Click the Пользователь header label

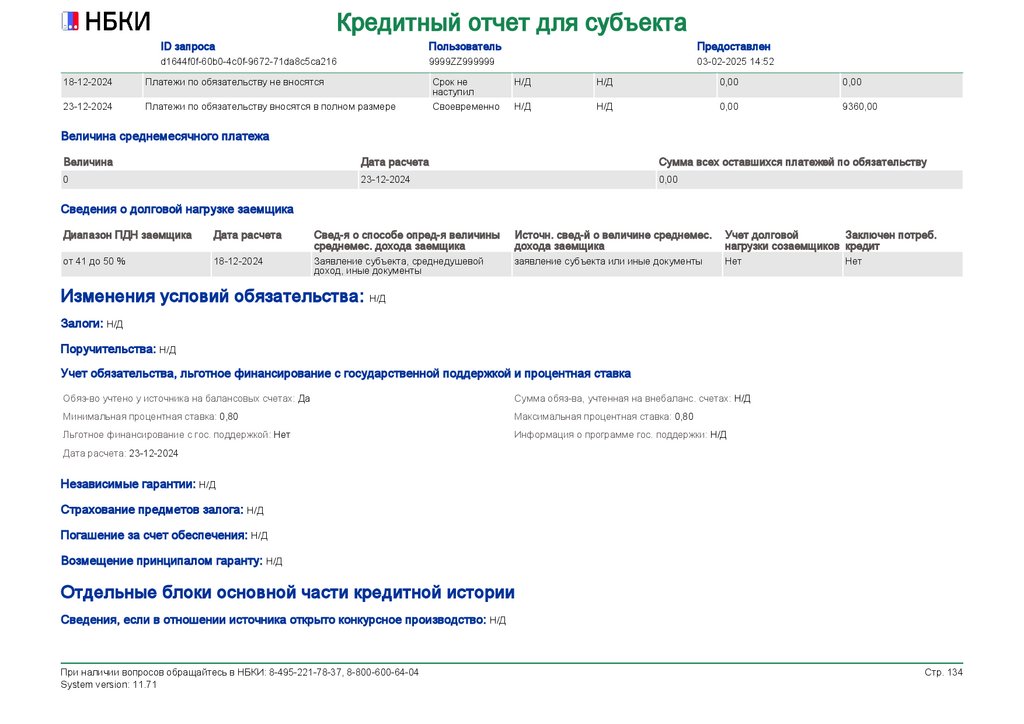pyautogui.click(x=464, y=46)
